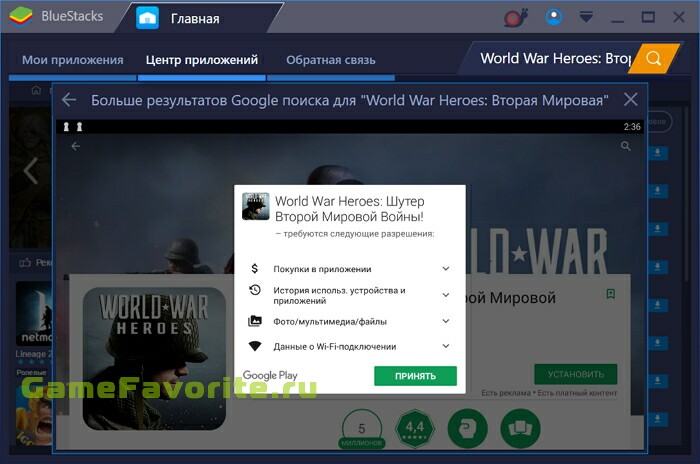Click the green similar apps cards badge
This screenshot has height=464, width=700.
521,428
